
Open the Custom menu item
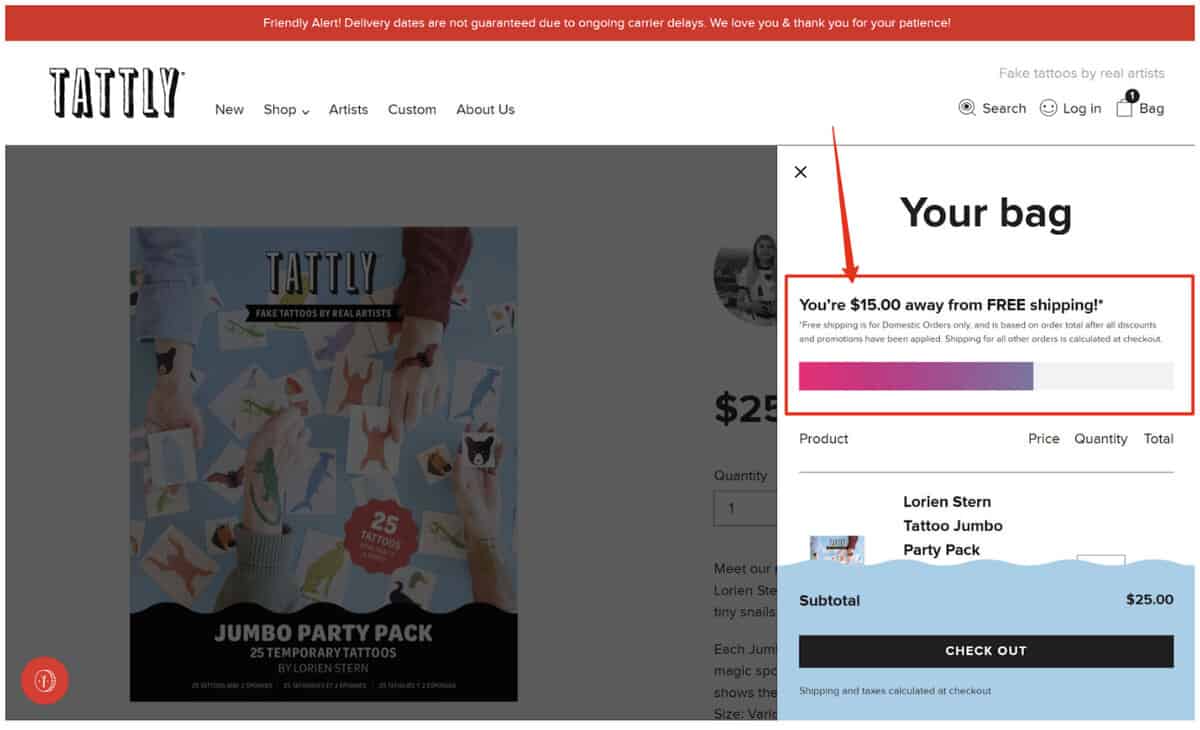(412, 110)
